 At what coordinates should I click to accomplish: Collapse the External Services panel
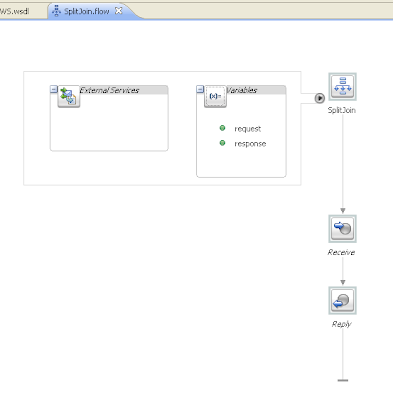54,89
